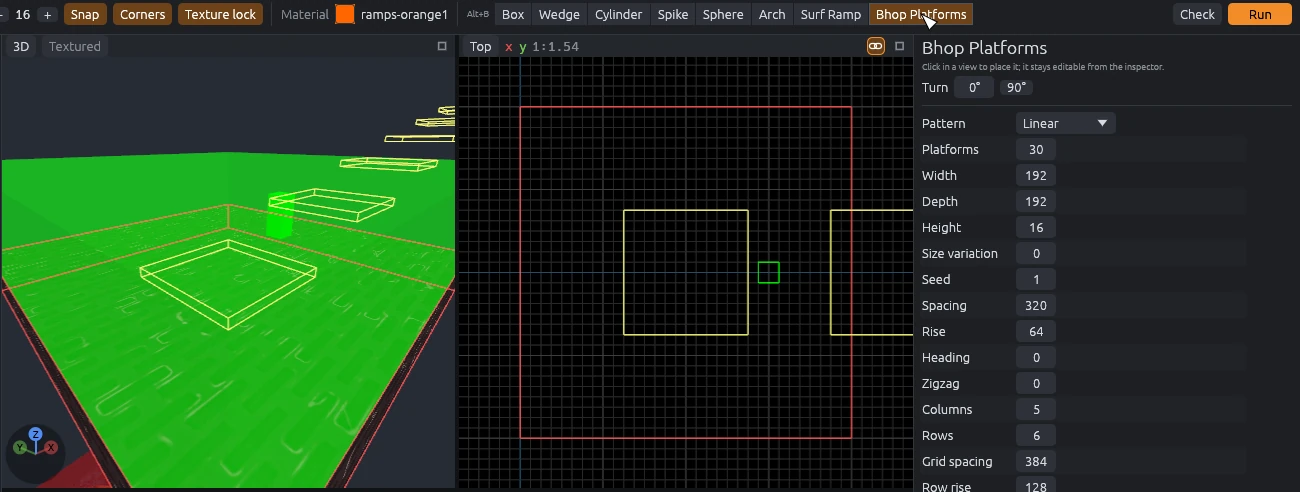
Task: Click the Grid spacing value field 384
Action: (1036, 461)
